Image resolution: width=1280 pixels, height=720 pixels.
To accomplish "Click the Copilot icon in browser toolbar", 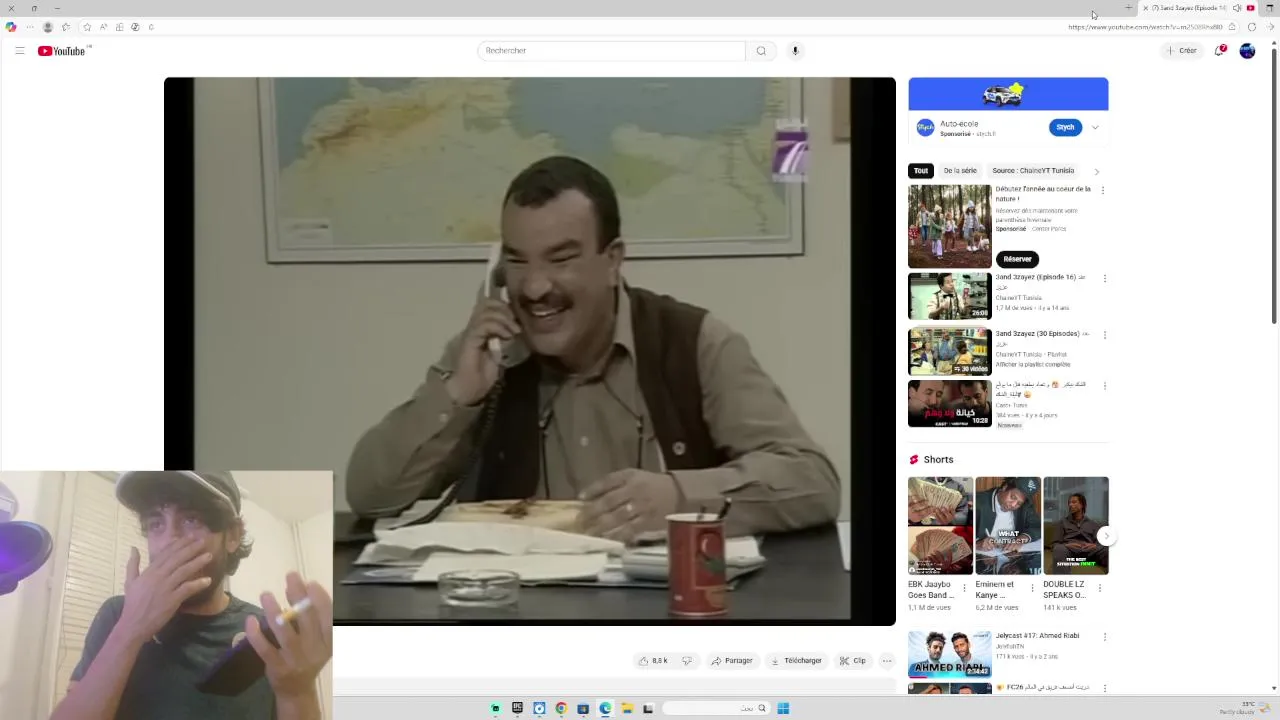I will tap(11, 27).
